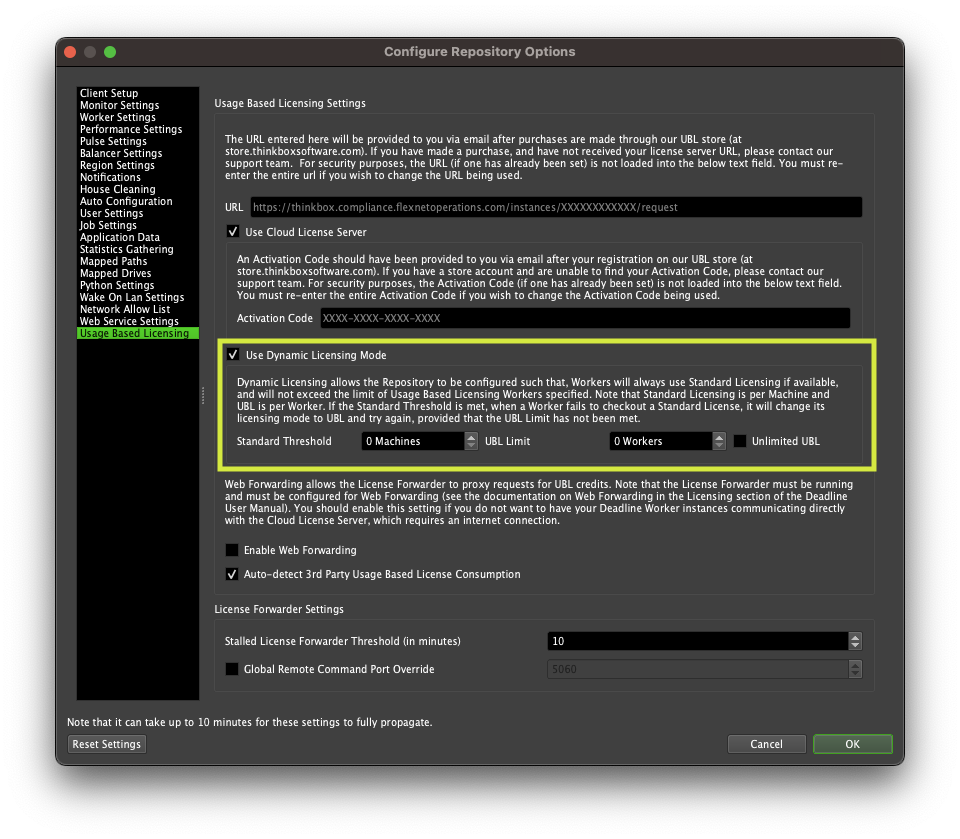Click the Activation Code field

(x=585, y=318)
